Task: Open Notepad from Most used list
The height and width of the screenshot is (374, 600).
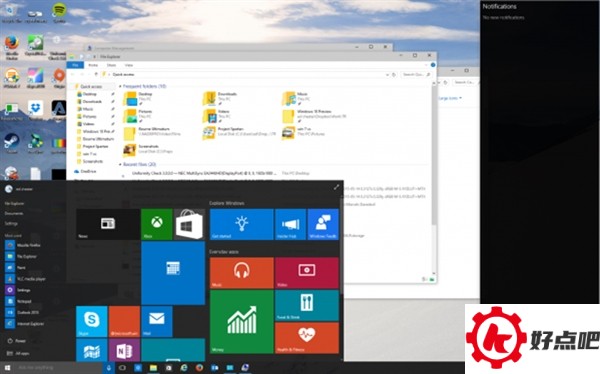Action: (18, 301)
